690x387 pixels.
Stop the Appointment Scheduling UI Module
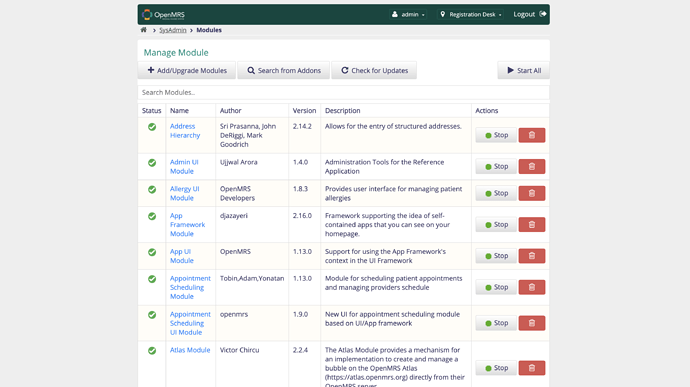[x=496, y=323]
